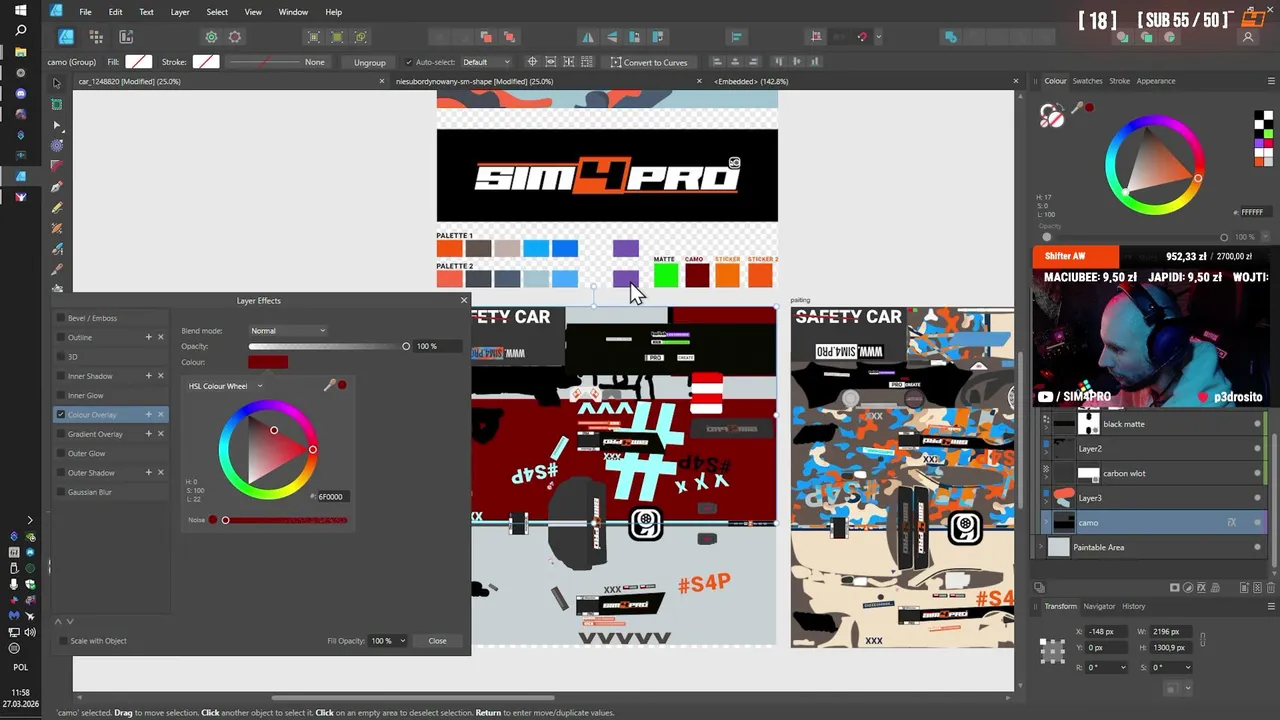Screen dimensions: 1280x720
Task: Open the Discord icon on taskbar
Action: [21, 93]
